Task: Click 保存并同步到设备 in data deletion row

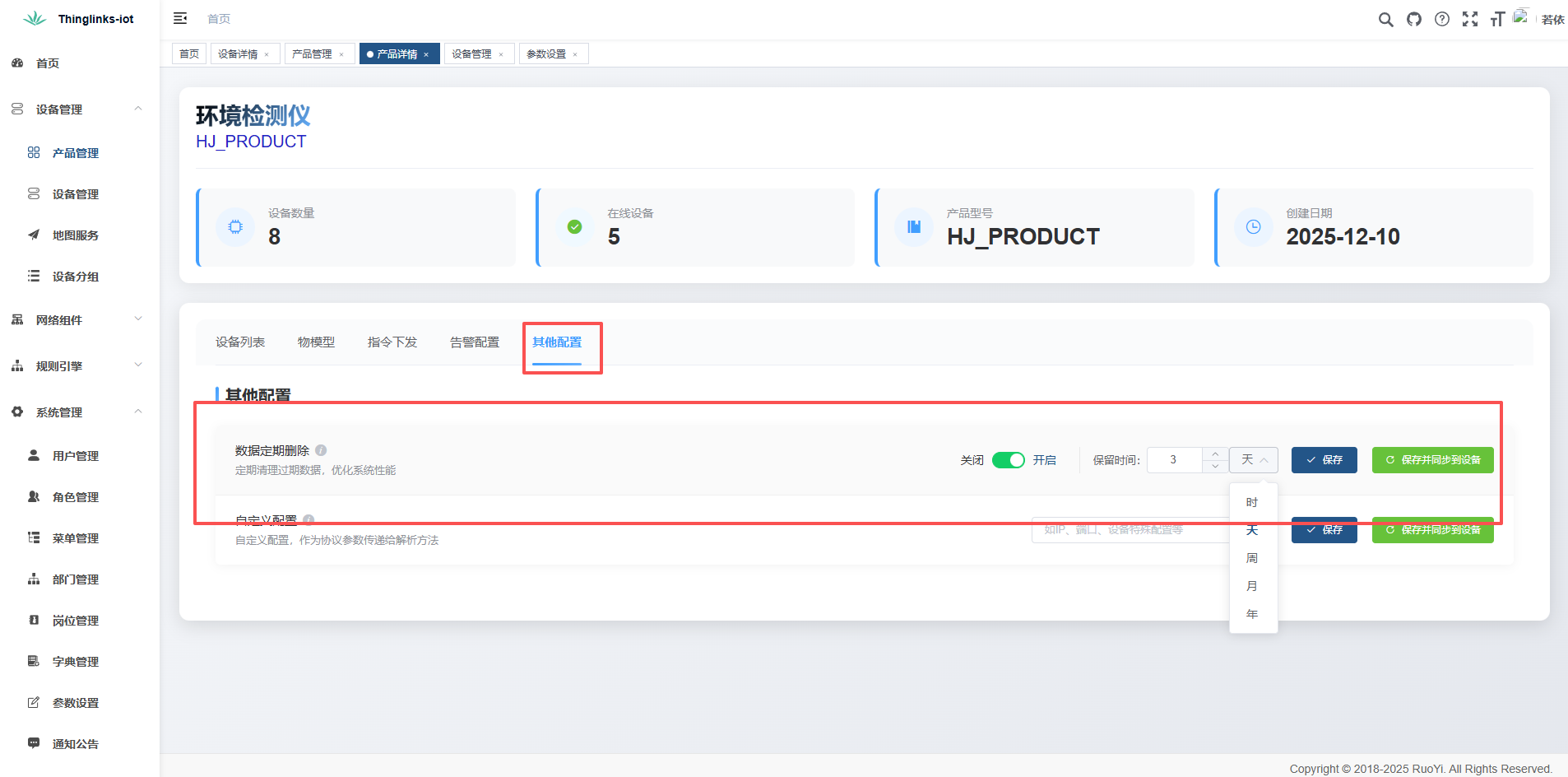Action: (x=1432, y=460)
